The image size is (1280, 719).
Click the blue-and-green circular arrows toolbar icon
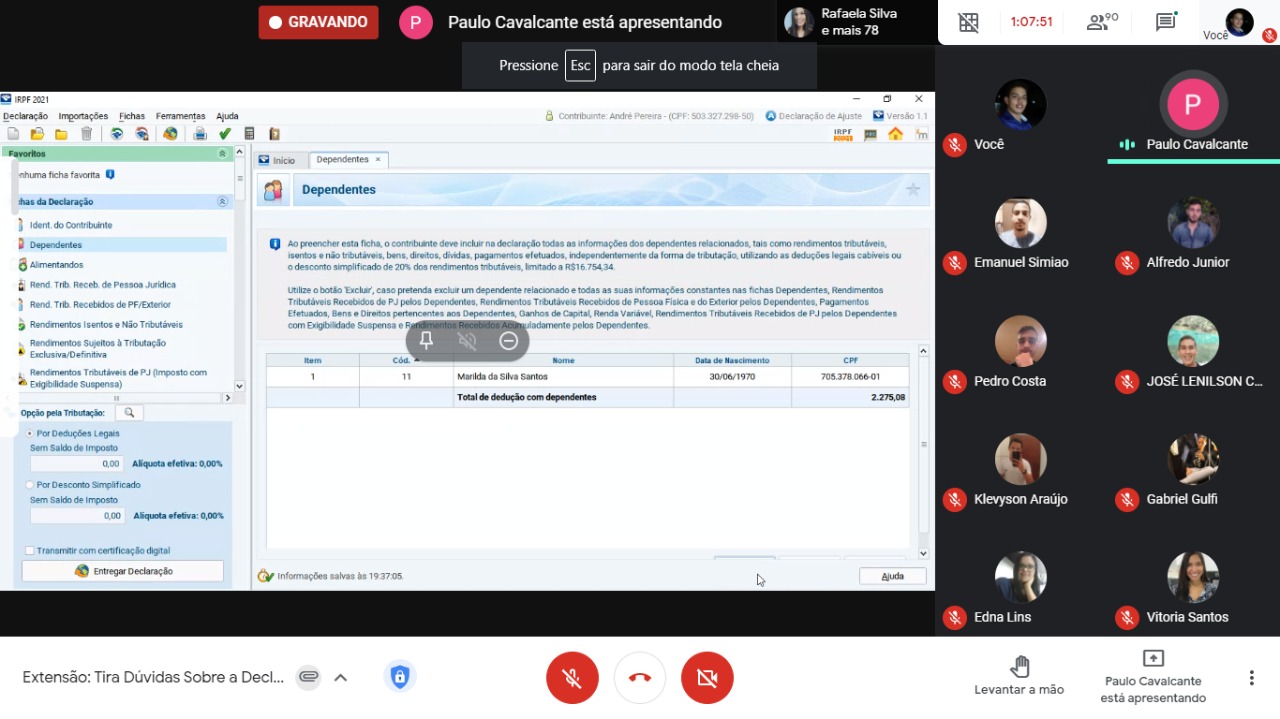pos(117,134)
